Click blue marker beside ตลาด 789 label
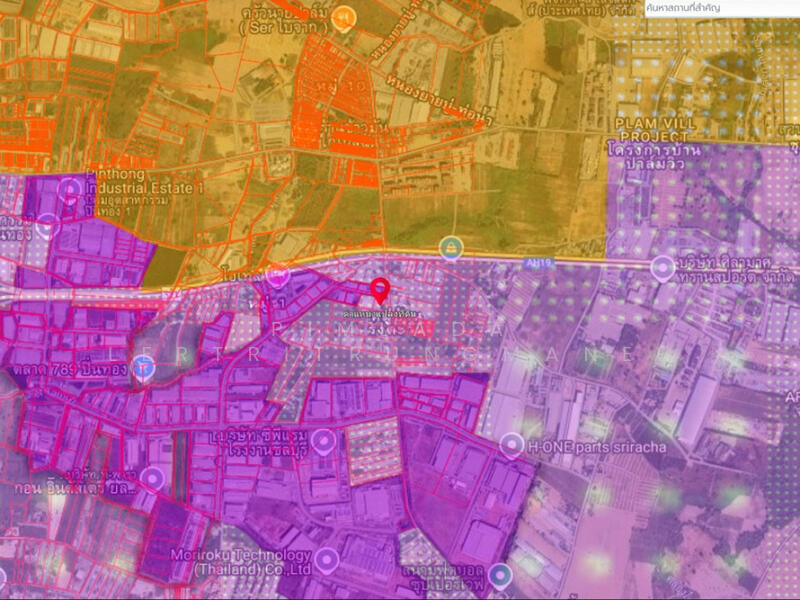 click(x=143, y=370)
